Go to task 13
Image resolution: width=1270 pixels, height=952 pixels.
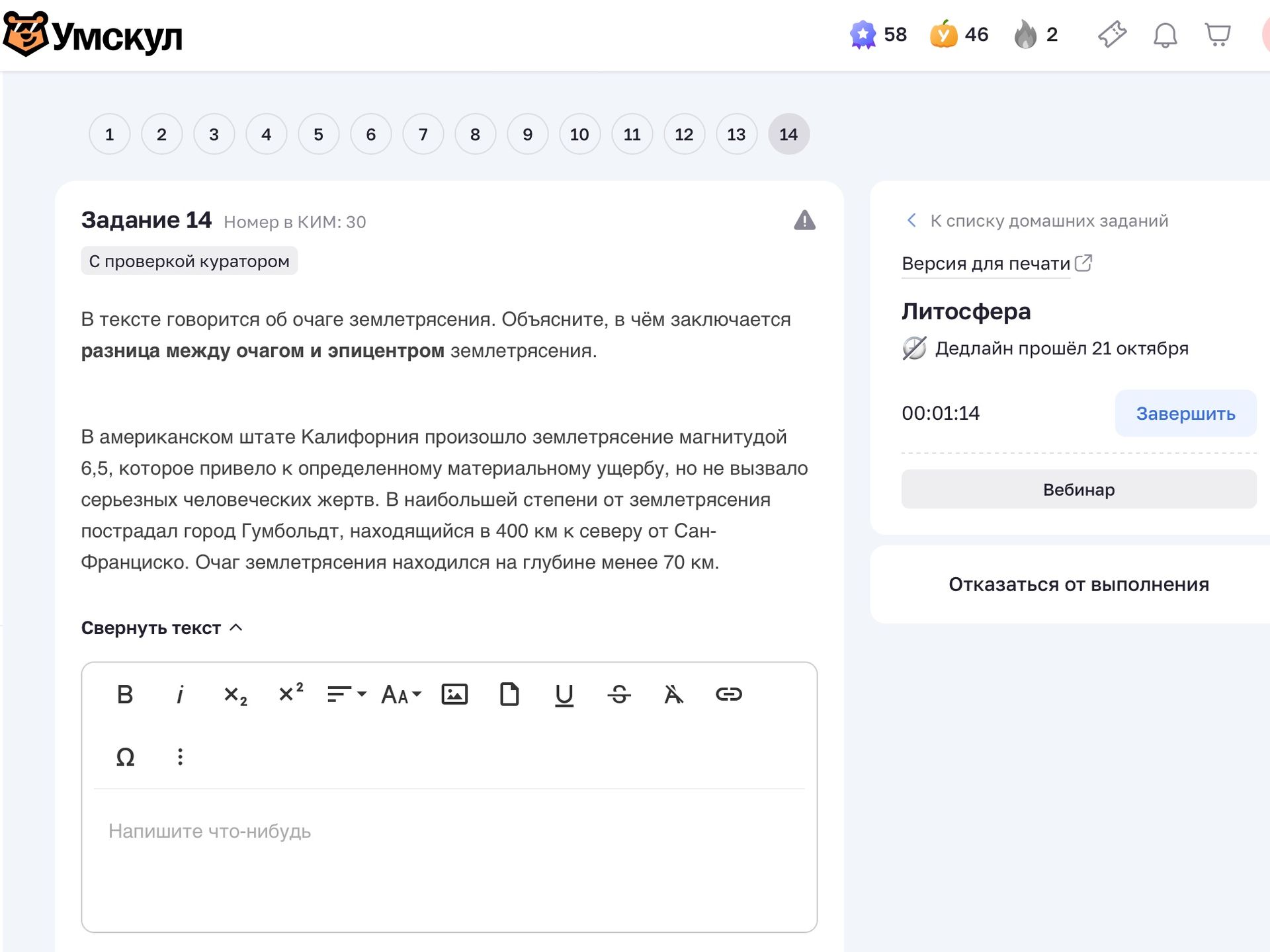click(736, 134)
